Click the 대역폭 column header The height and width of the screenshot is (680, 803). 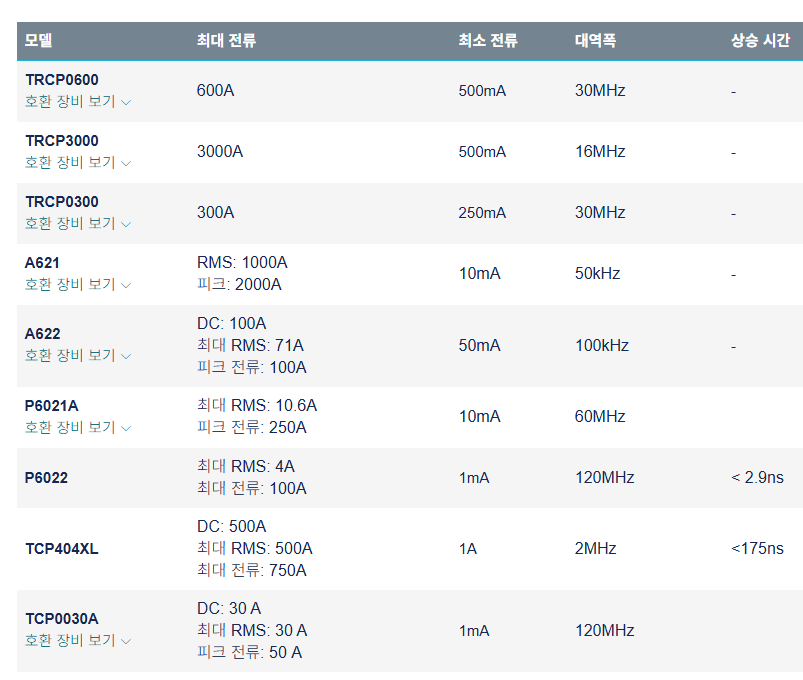[595, 41]
